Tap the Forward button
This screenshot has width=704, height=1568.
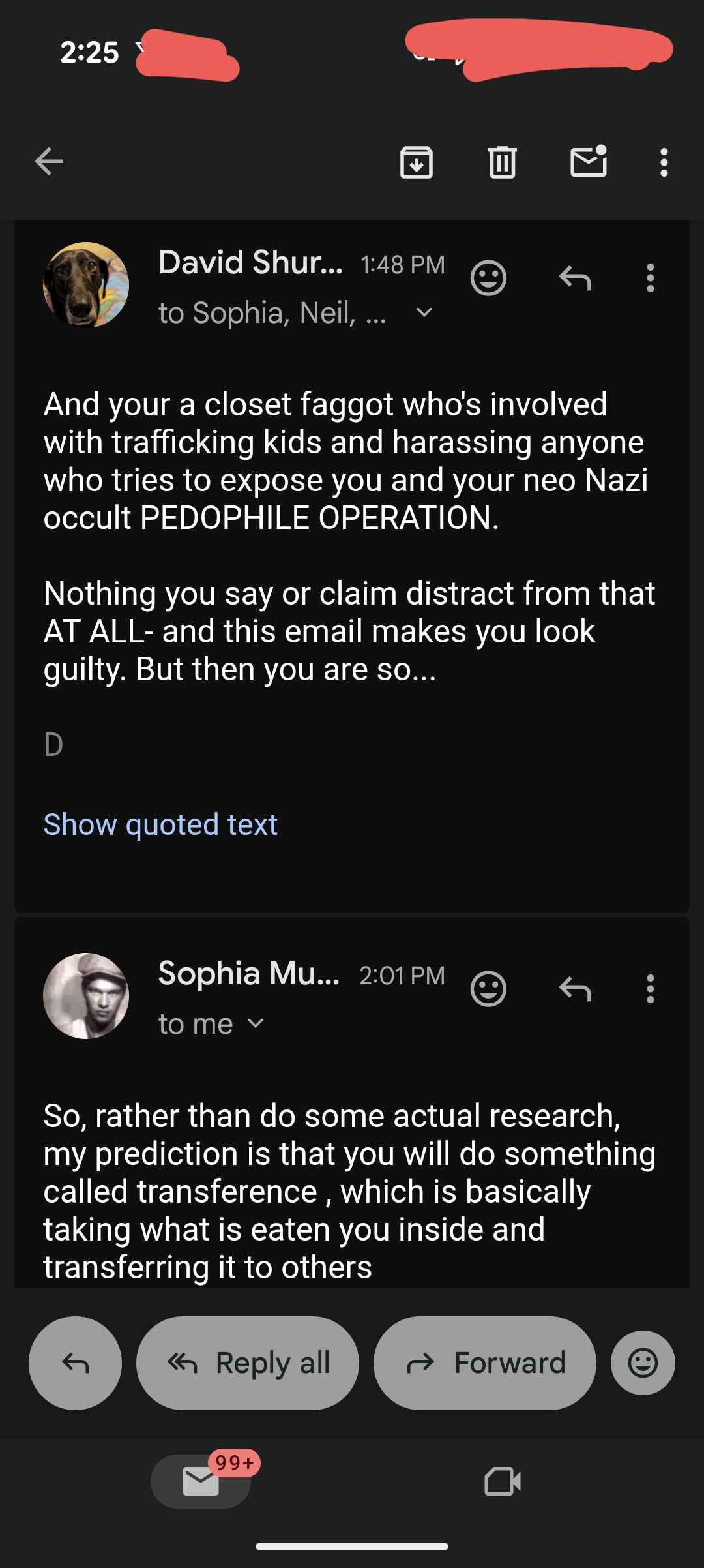[x=484, y=1363]
